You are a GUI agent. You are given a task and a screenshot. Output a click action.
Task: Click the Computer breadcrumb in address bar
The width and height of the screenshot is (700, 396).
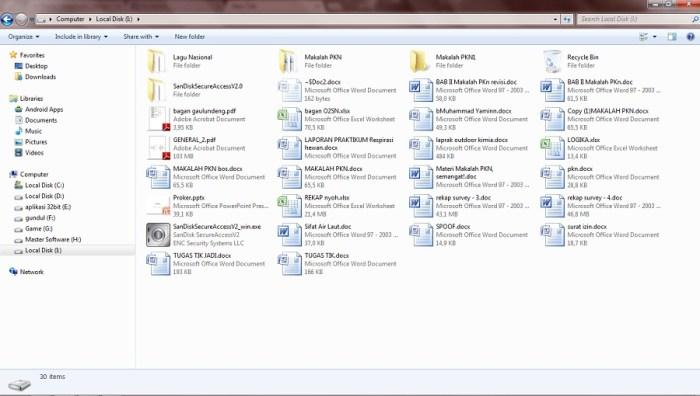[x=70, y=19]
